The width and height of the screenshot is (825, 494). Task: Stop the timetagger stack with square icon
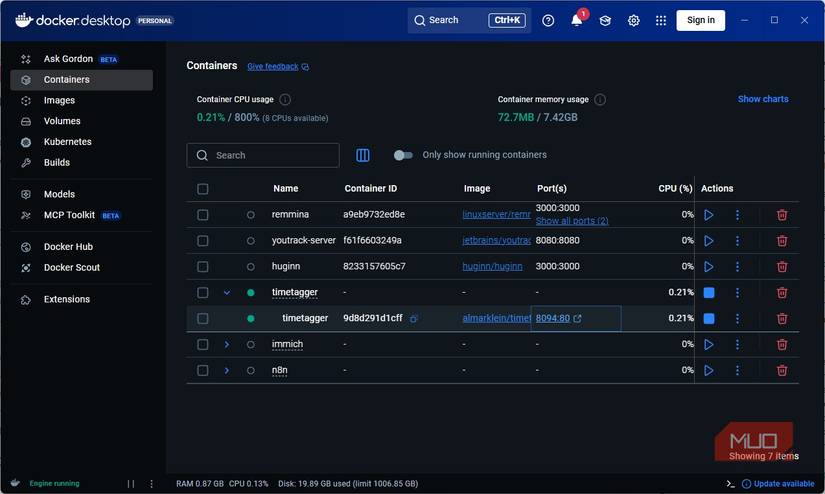[709, 293]
